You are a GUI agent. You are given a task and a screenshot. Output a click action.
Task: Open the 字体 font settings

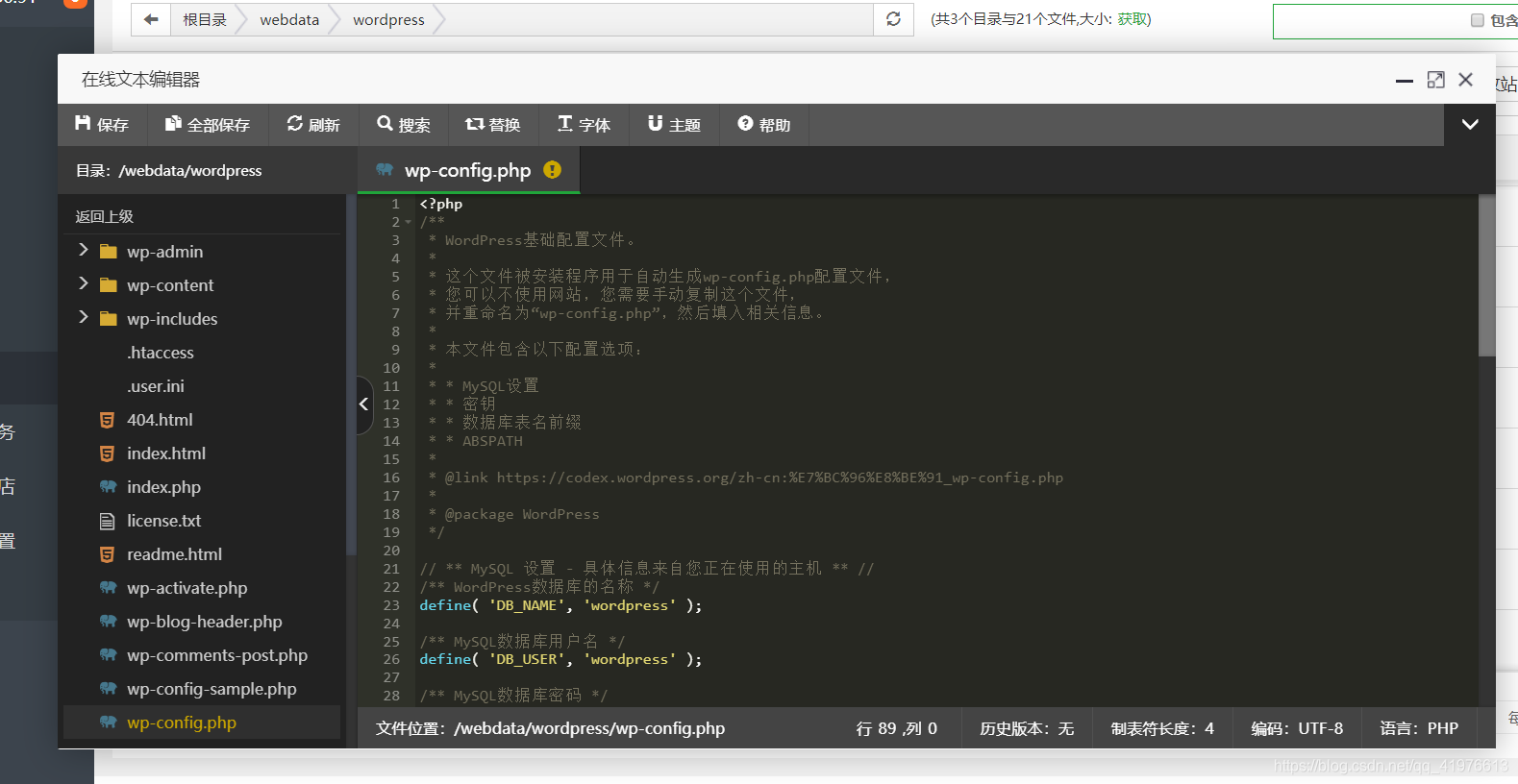coord(584,125)
